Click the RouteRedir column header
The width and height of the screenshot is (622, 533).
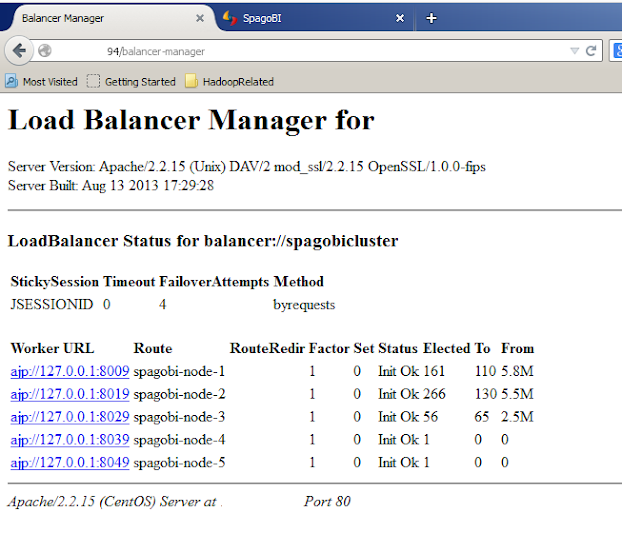click(x=267, y=348)
